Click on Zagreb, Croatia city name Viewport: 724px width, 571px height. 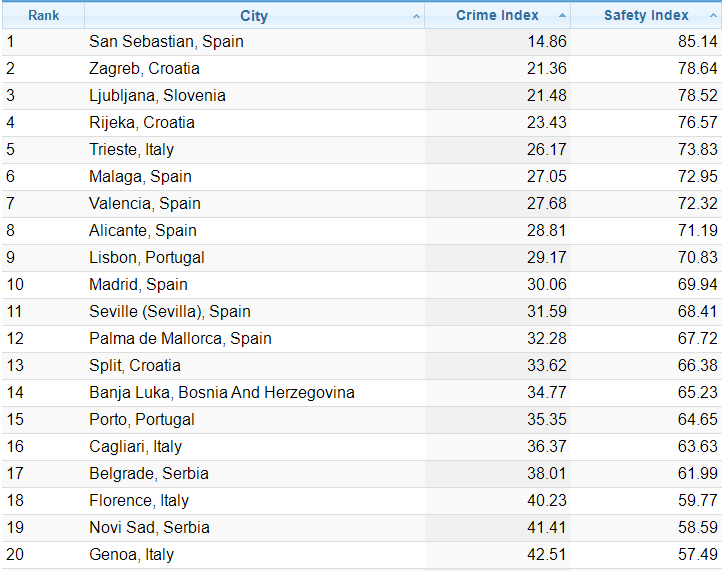tap(144, 69)
